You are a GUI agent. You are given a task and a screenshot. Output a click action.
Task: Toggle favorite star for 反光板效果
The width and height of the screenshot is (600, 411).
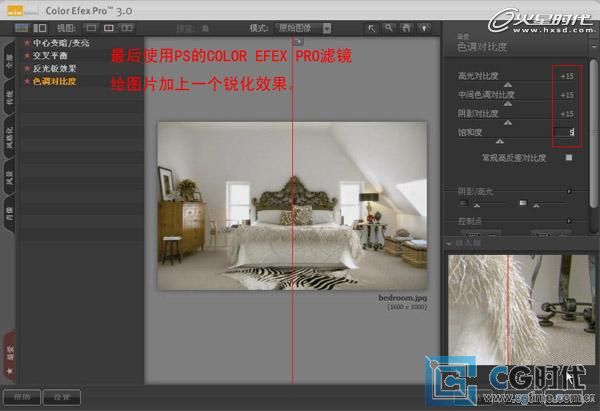(x=27, y=68)
